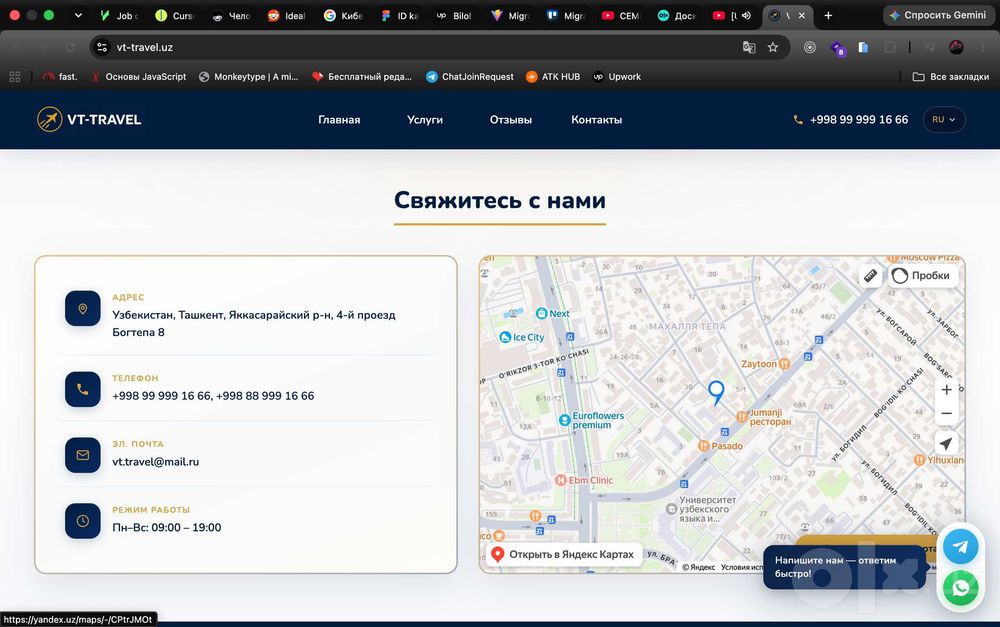Click the blue location marker on map
The width and height of the screenshot is (1000, 627).
(716, 392)
